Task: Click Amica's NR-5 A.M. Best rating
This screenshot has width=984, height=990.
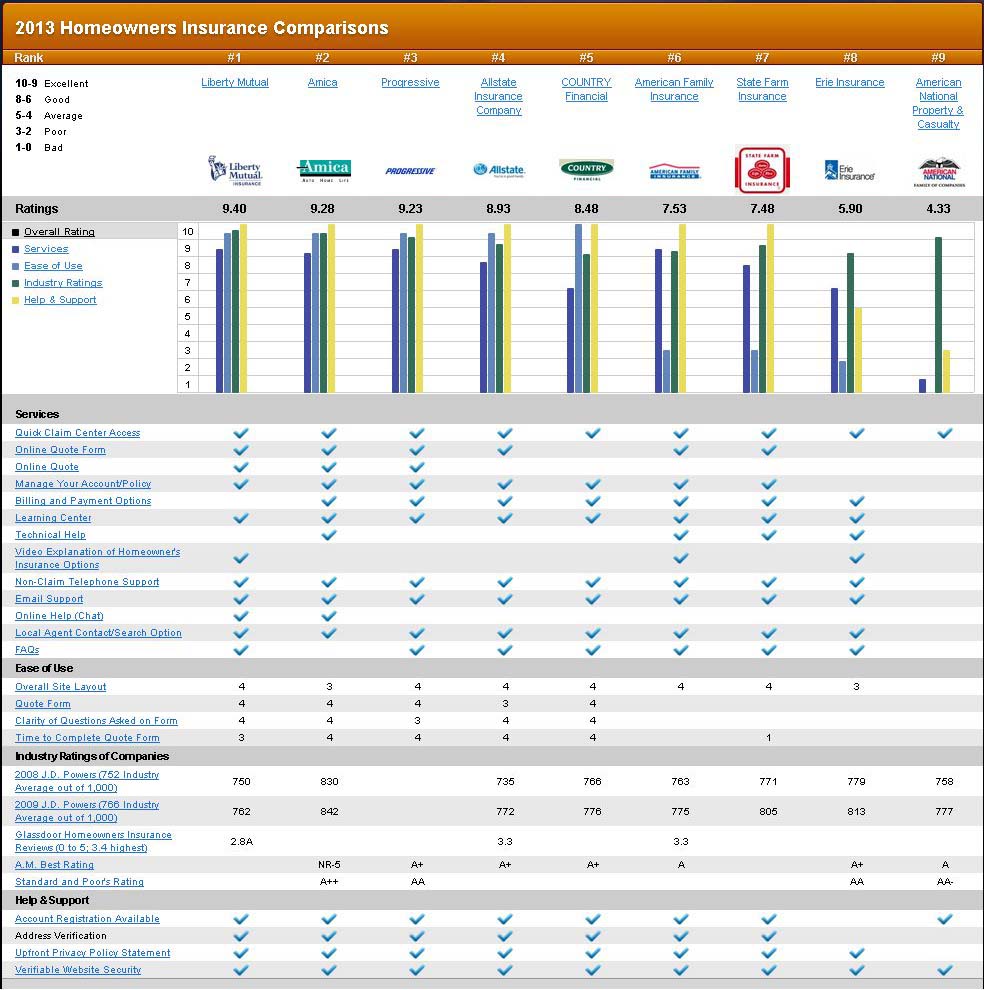Action: coord(329,865)
